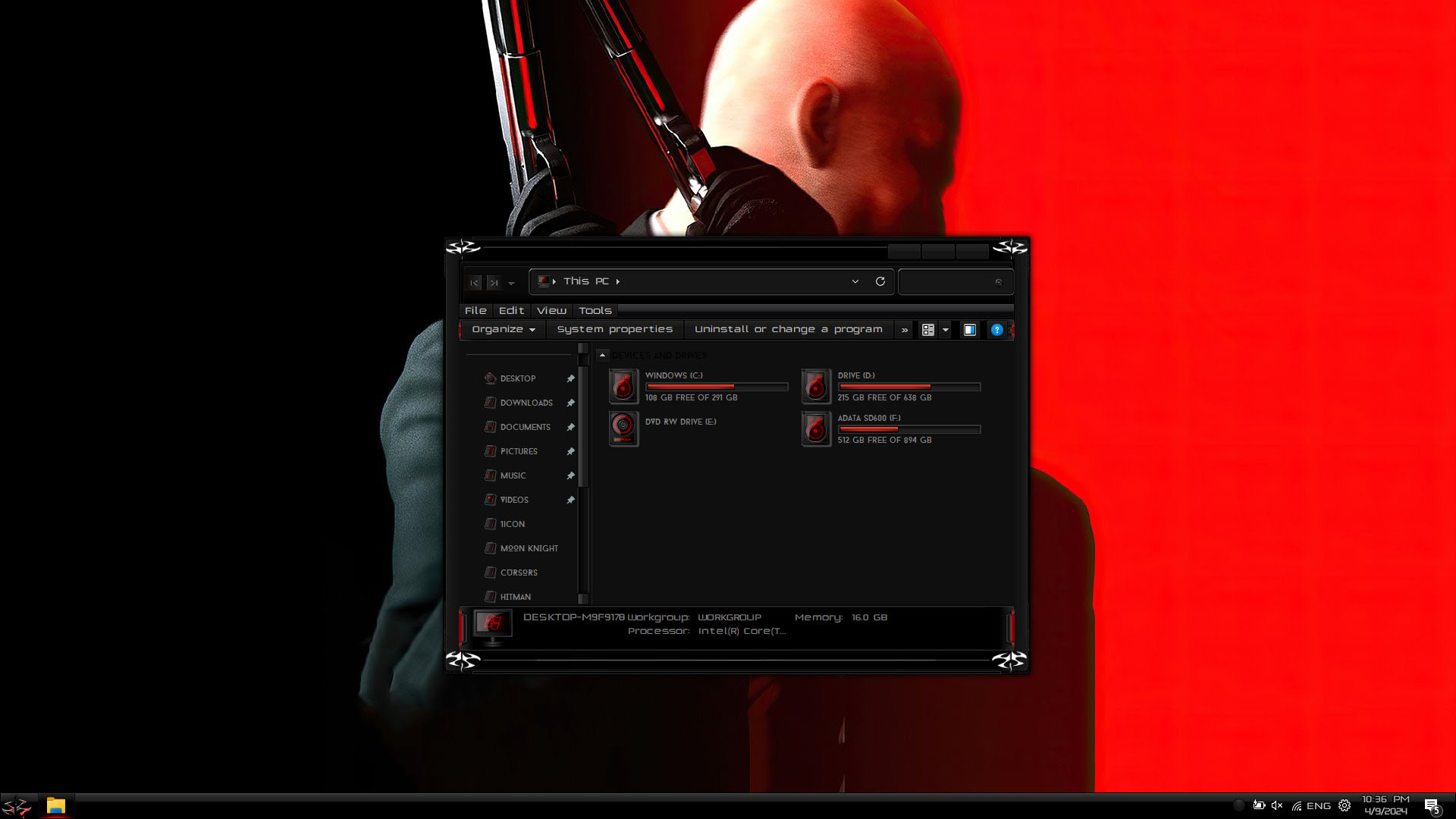Open the Tools menu

coord(595,310)
